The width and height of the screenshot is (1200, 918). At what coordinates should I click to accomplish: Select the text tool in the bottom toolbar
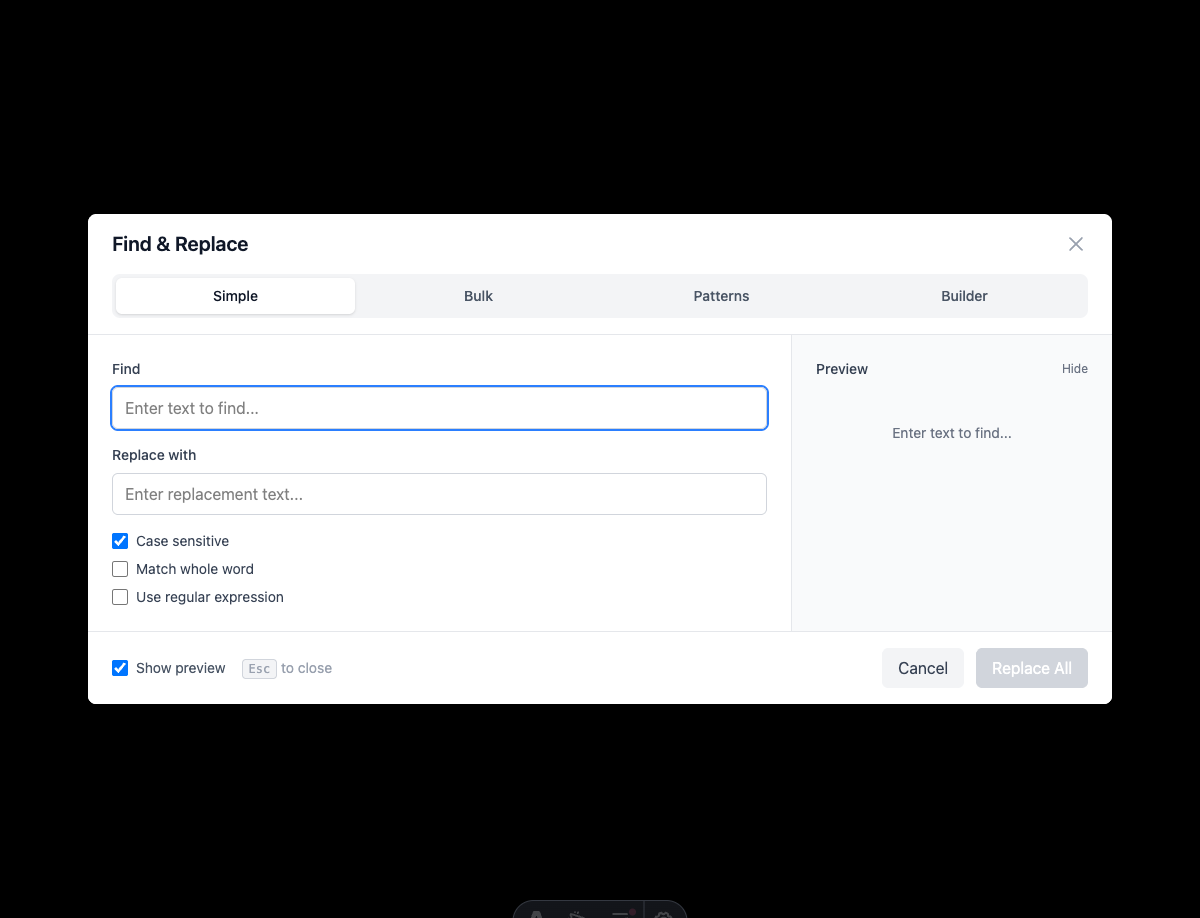[x=537, y=913]
